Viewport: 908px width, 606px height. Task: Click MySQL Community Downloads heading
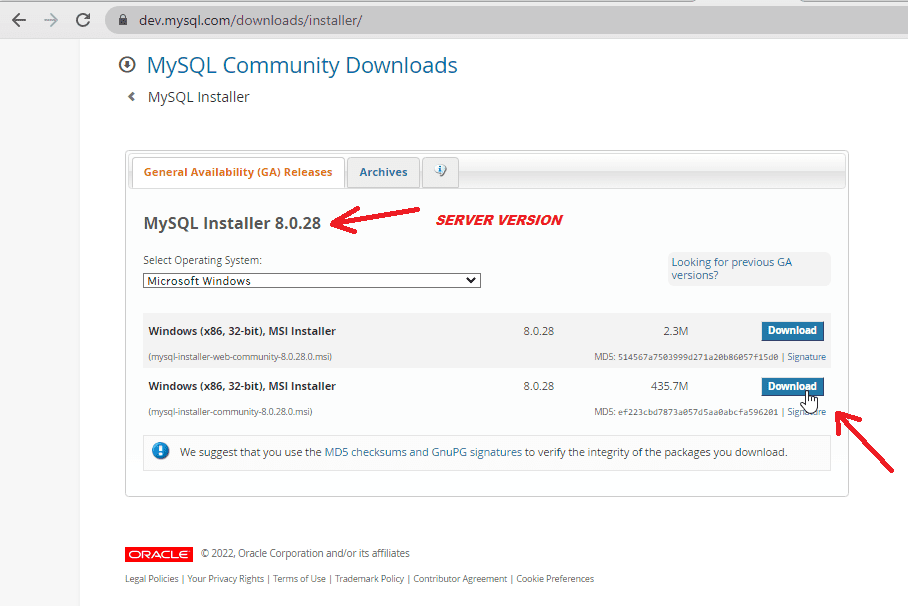pyautogui.click(x=302, y=65)
